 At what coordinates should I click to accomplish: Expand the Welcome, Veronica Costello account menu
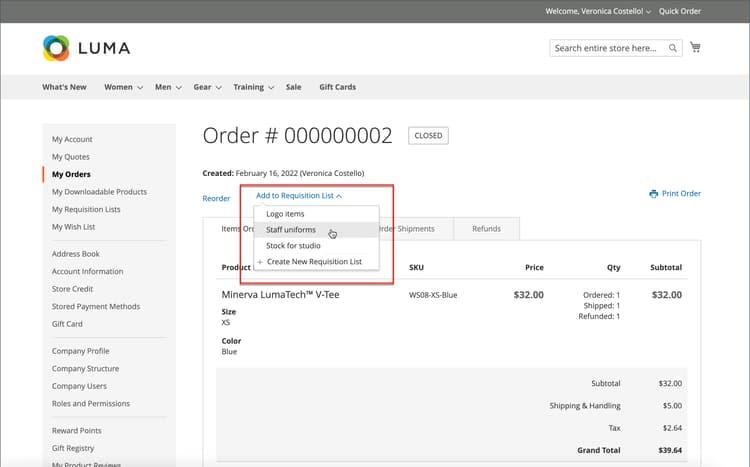click(x=598, y=11)
